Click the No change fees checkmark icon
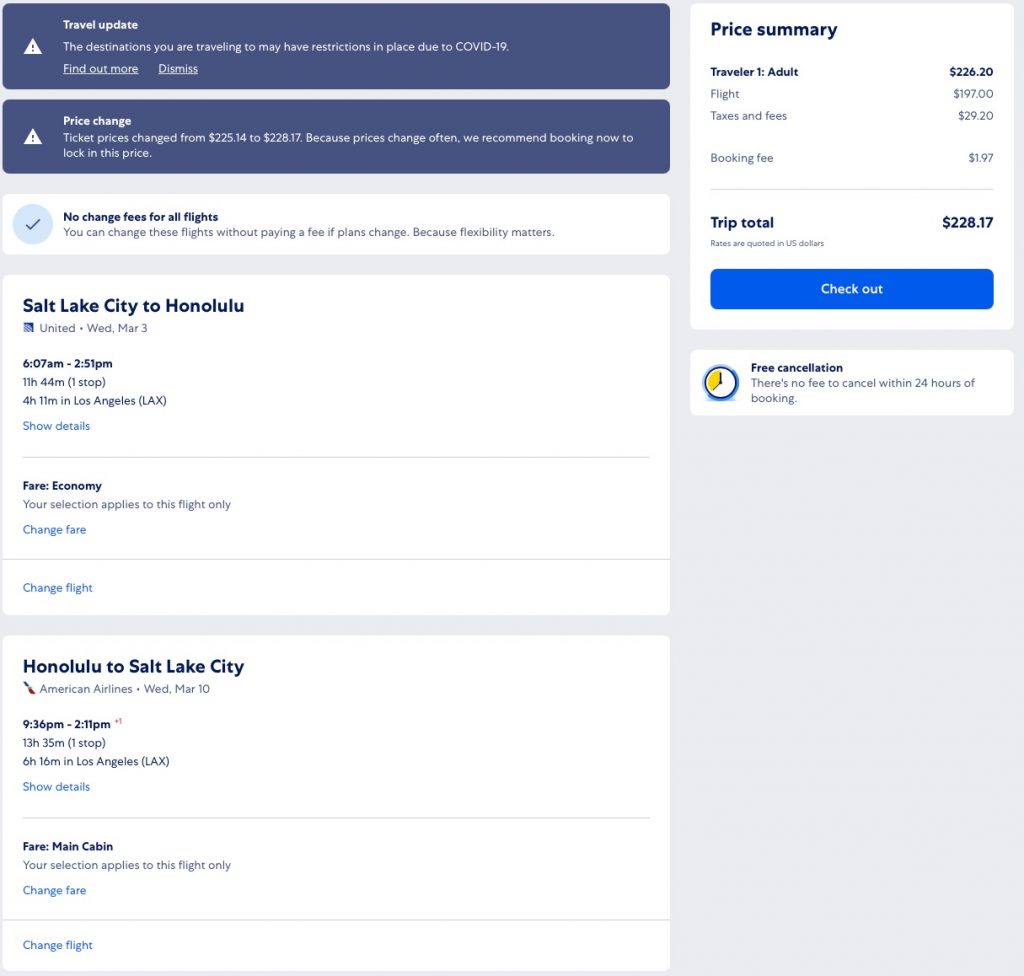The width and height of the screenshot is (1024, 976). coord(33,225)
